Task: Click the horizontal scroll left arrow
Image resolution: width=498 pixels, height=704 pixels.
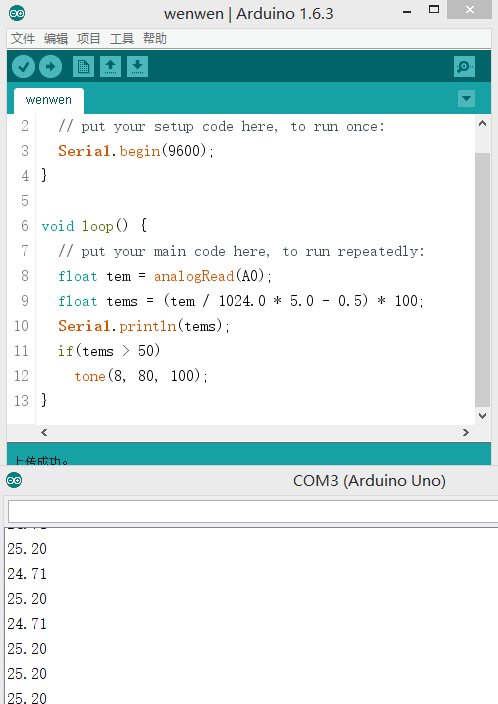Action: click(x=44, y=432)
